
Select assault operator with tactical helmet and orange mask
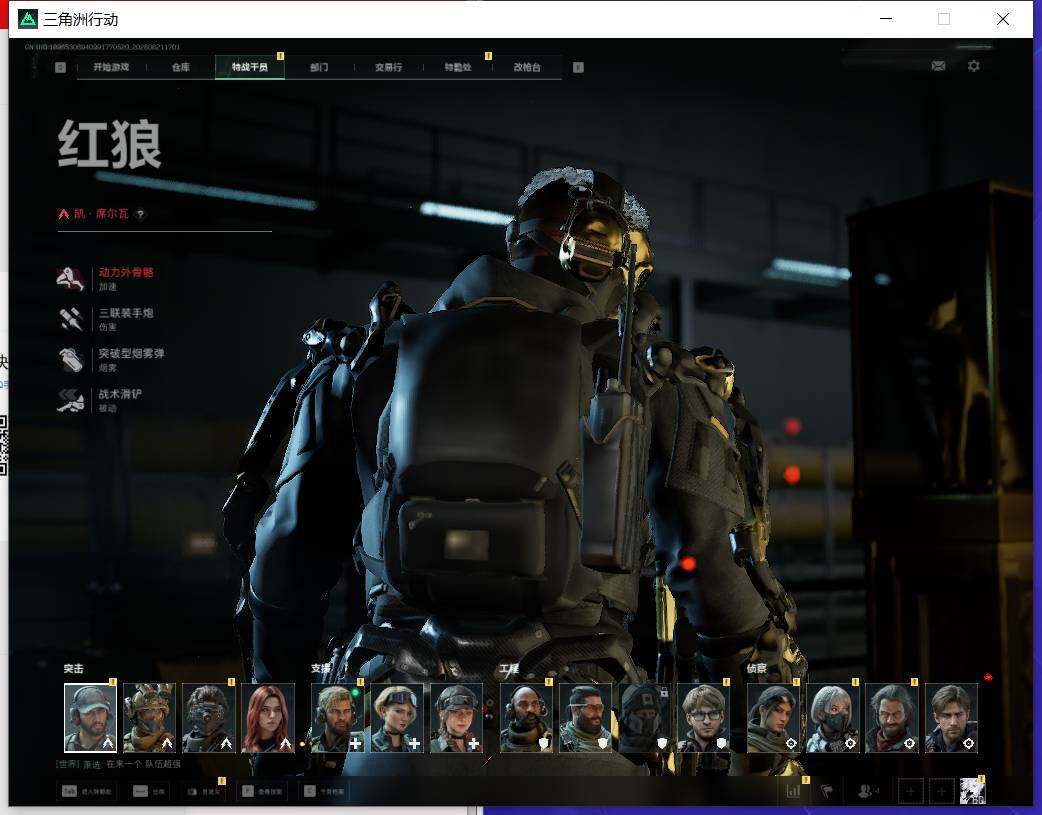coord(150,718)
